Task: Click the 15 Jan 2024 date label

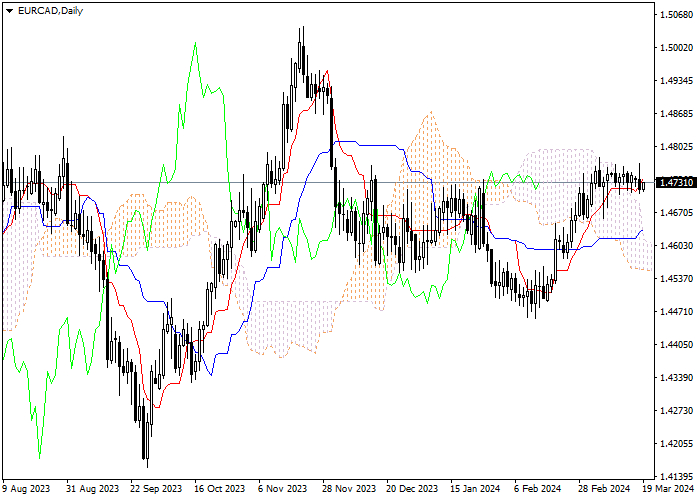Action: tap(475, 488)
